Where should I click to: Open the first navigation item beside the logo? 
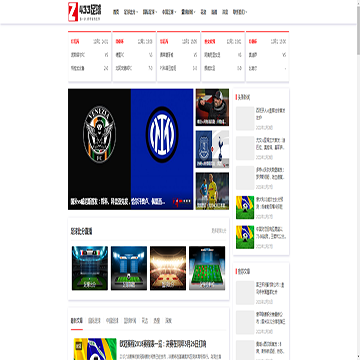pyautogui.click(x=116, y=12)
